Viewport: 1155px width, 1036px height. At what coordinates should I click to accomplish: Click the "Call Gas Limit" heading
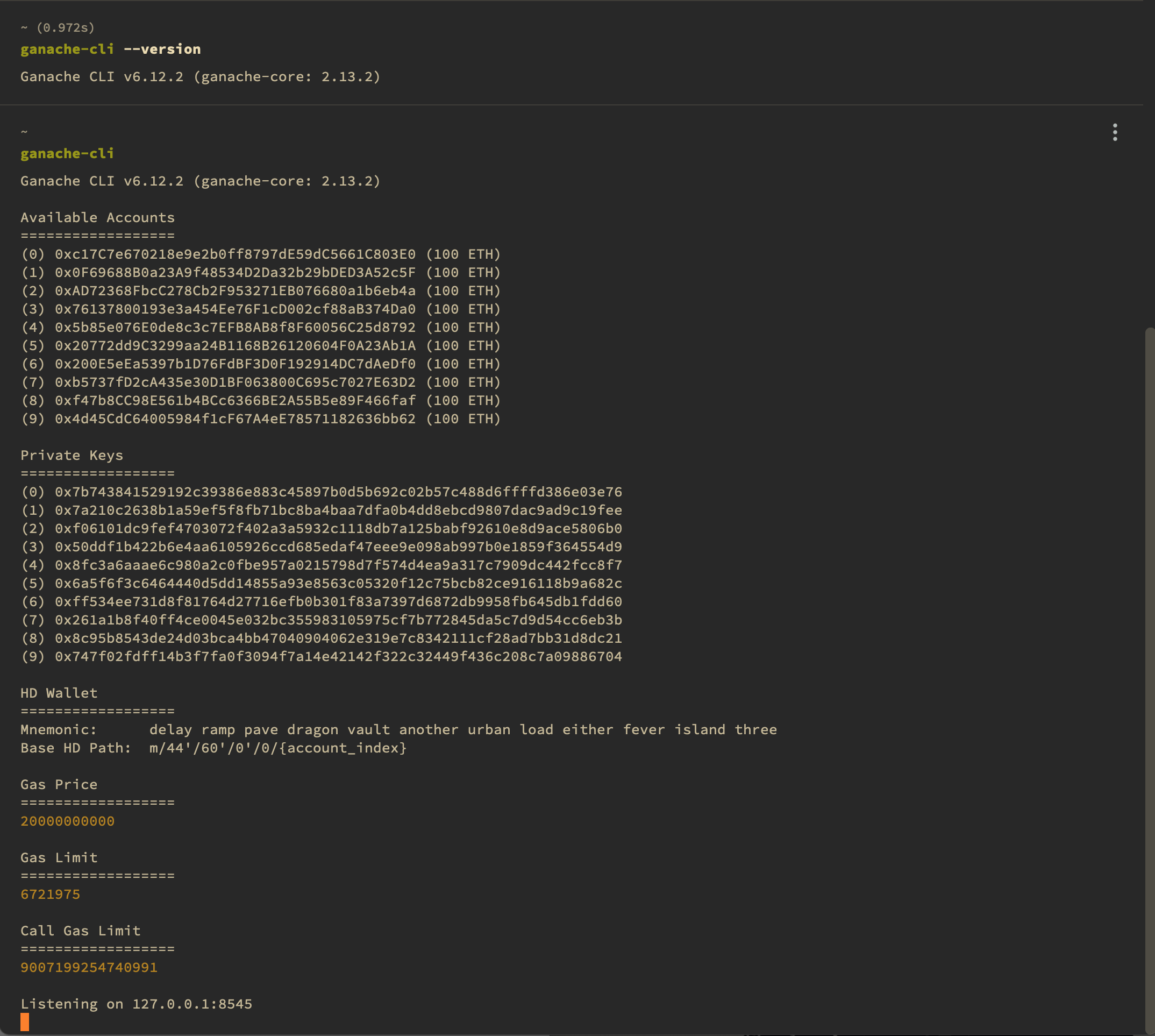pyautogui.click(x=80, y=931)
